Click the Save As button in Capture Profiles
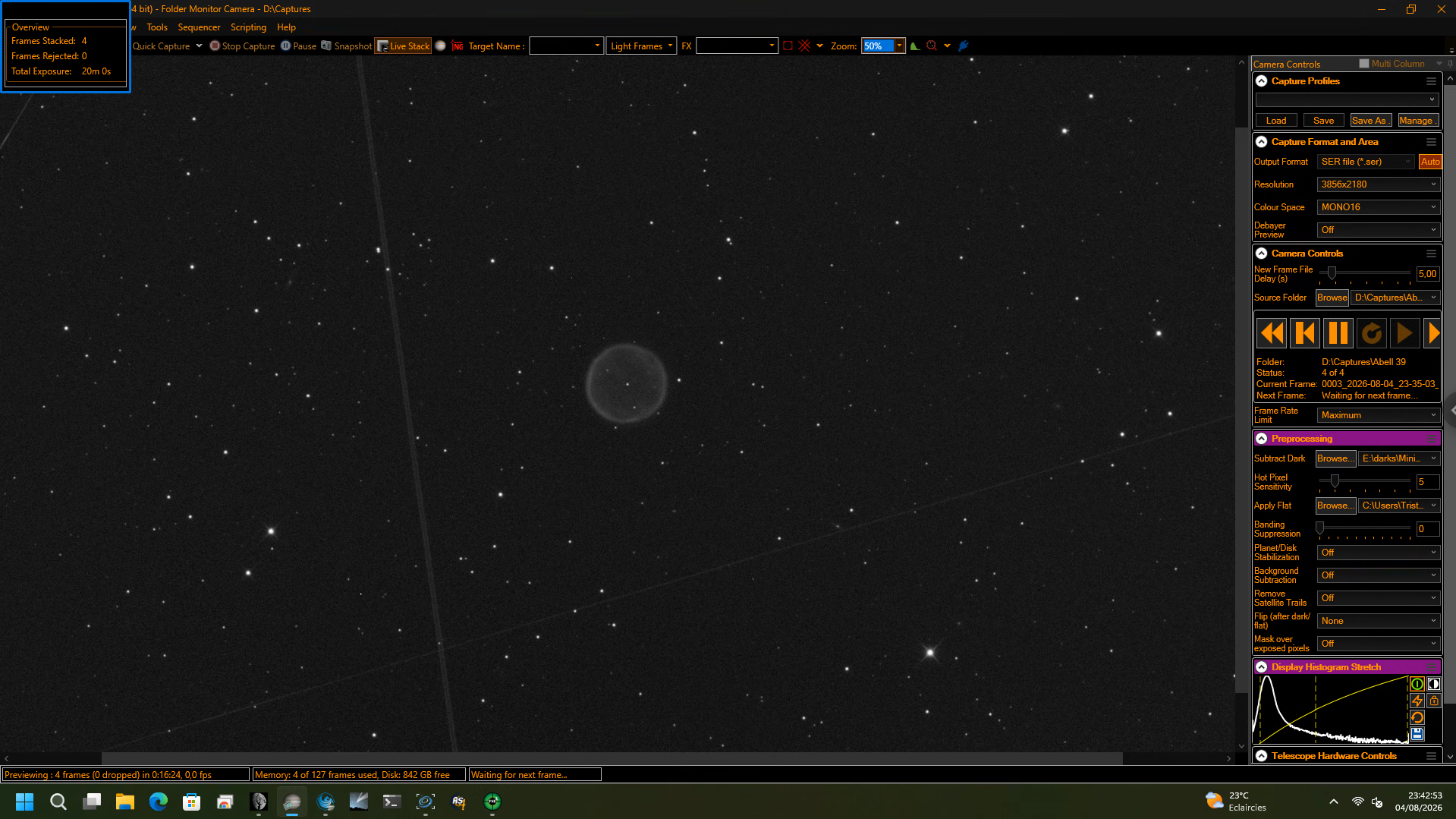 1370,121
